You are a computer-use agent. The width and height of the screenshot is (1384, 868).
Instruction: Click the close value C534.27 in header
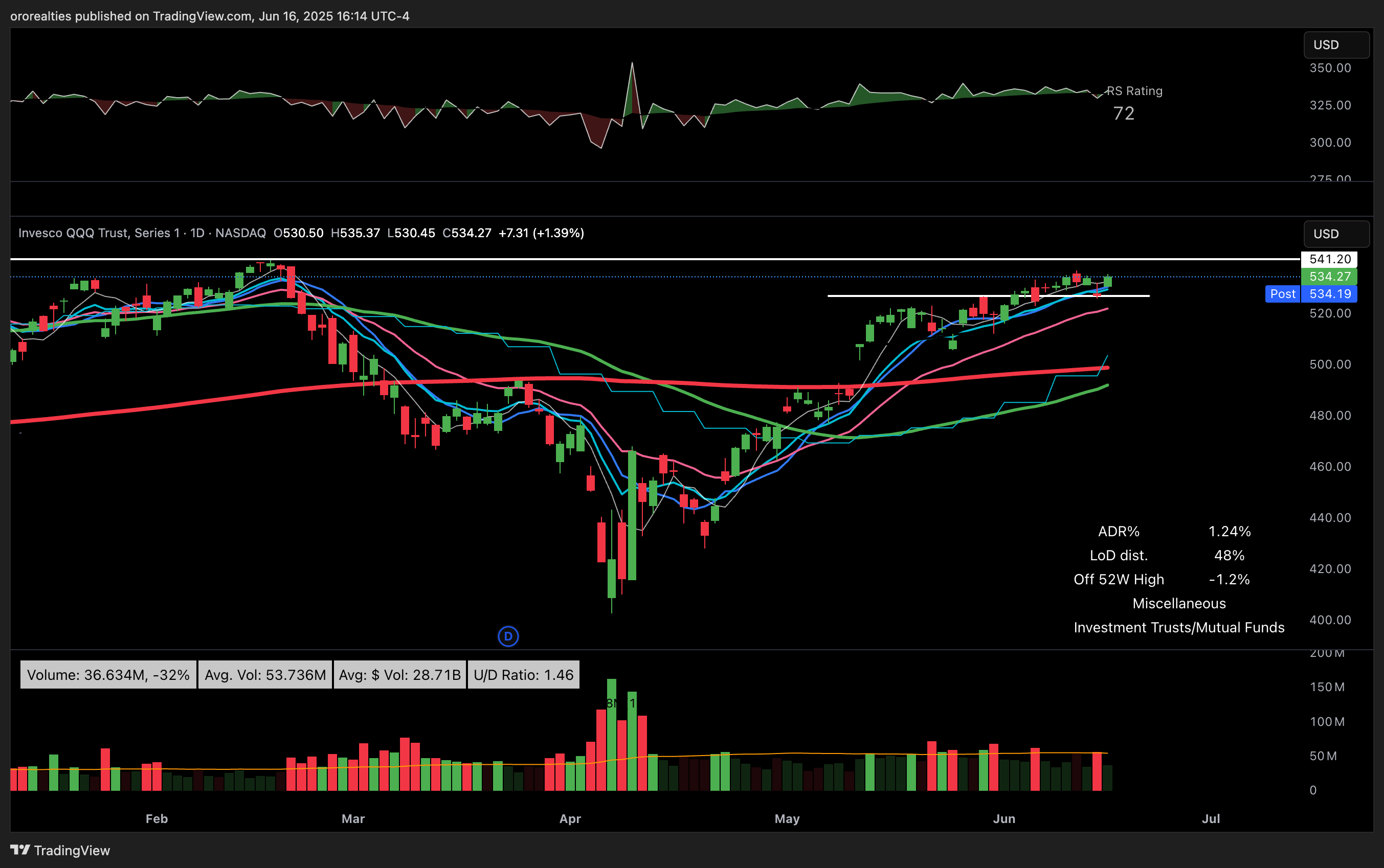(x=467, y=233)
